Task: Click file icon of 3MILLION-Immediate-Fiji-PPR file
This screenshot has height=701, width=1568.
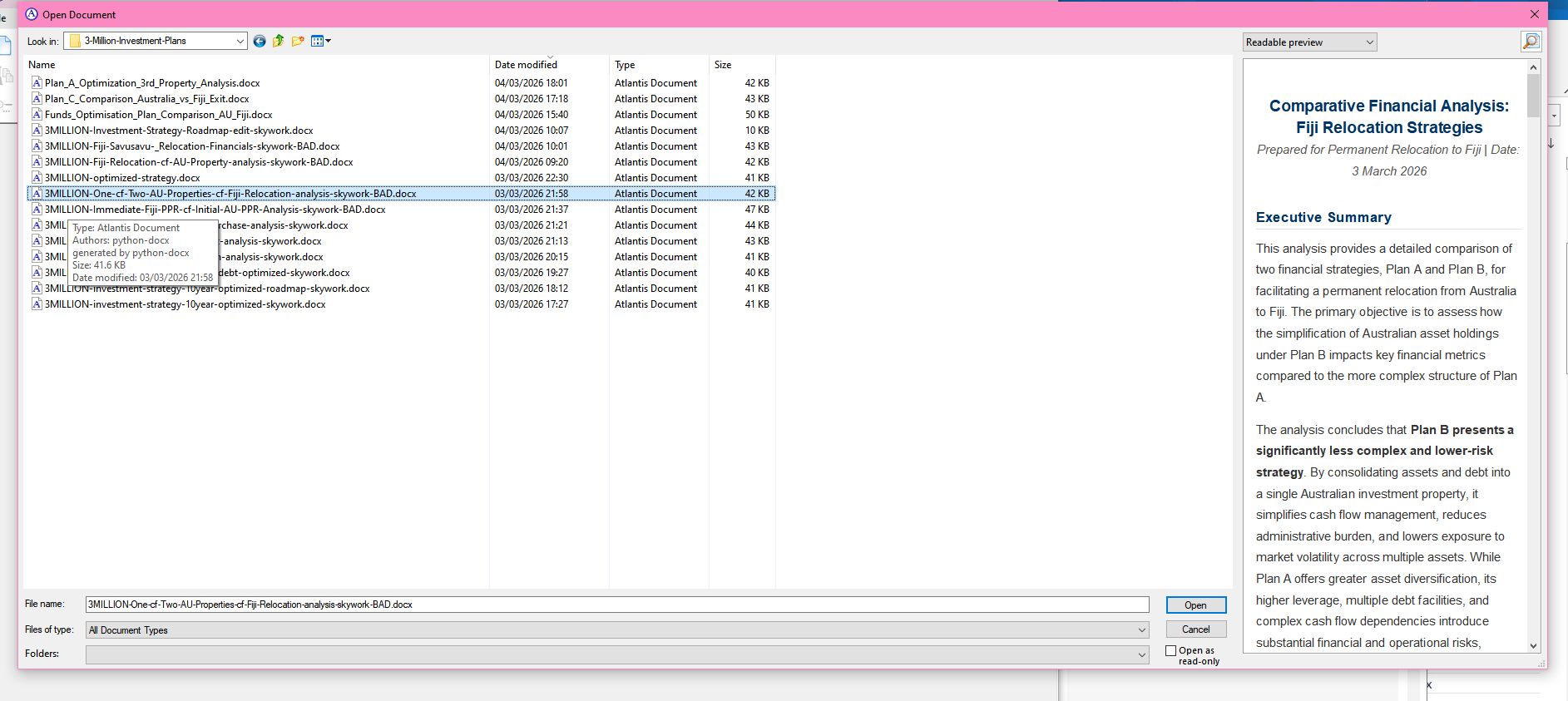Action: click(37, 210)
